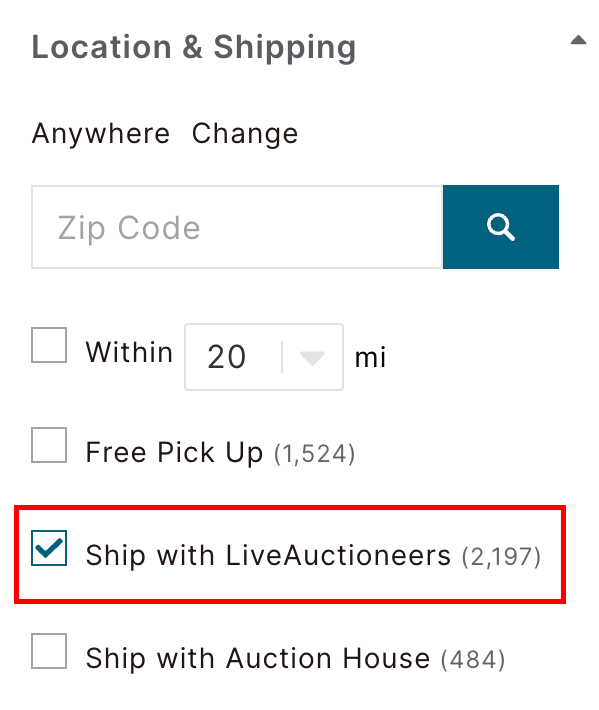
Task: Select the Free Pick Up label
Action: pyautogui.click(x=174, y=452)
